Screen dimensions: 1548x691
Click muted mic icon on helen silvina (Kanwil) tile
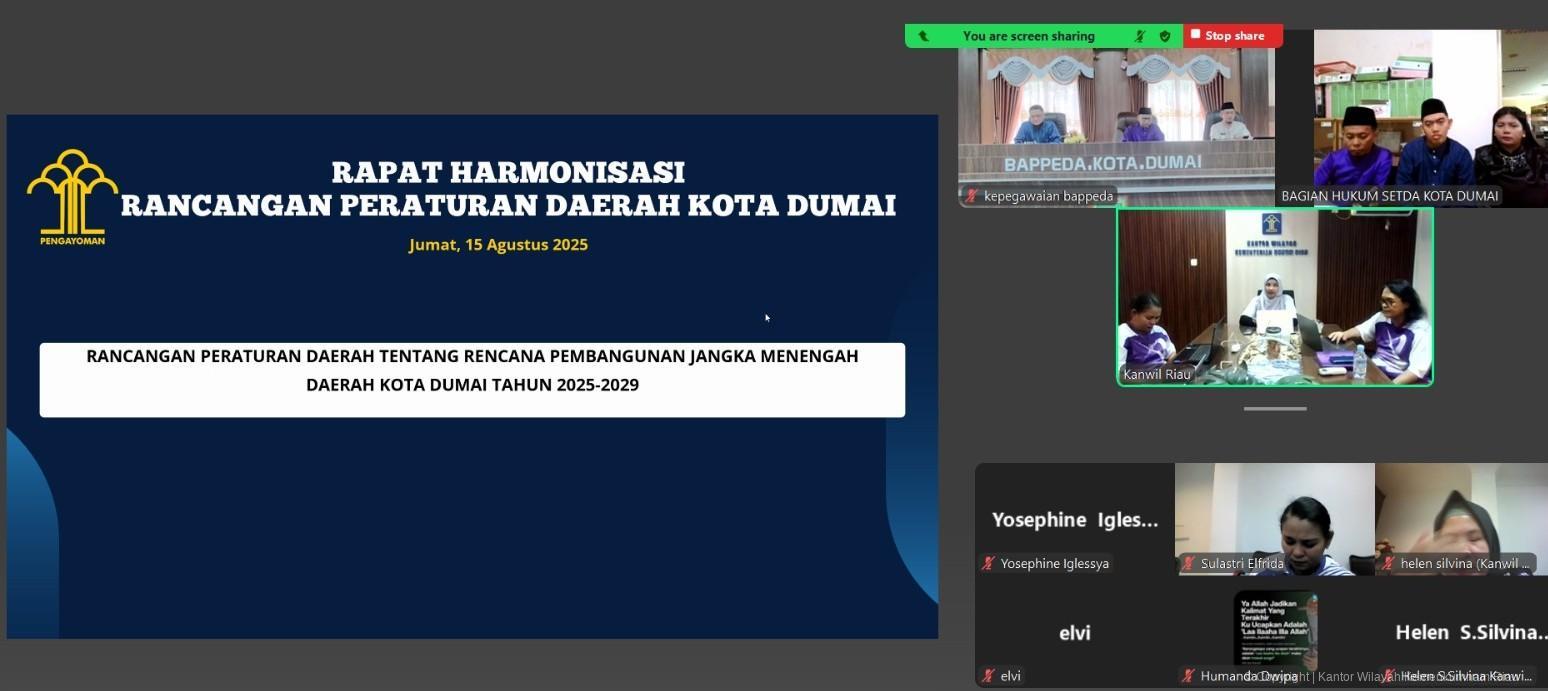pos(1388,564)
